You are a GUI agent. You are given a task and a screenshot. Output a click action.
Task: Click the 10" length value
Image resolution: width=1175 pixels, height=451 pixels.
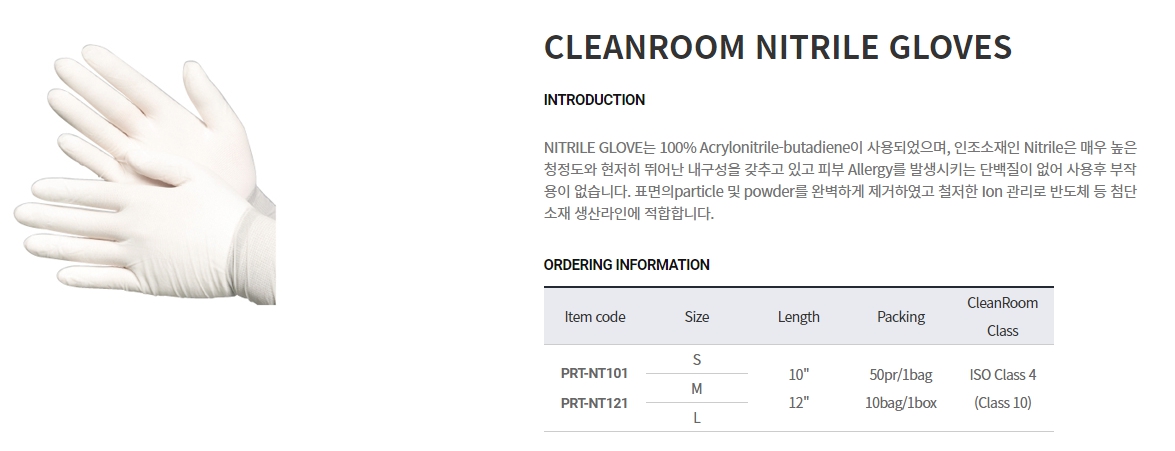click(798, 374)
